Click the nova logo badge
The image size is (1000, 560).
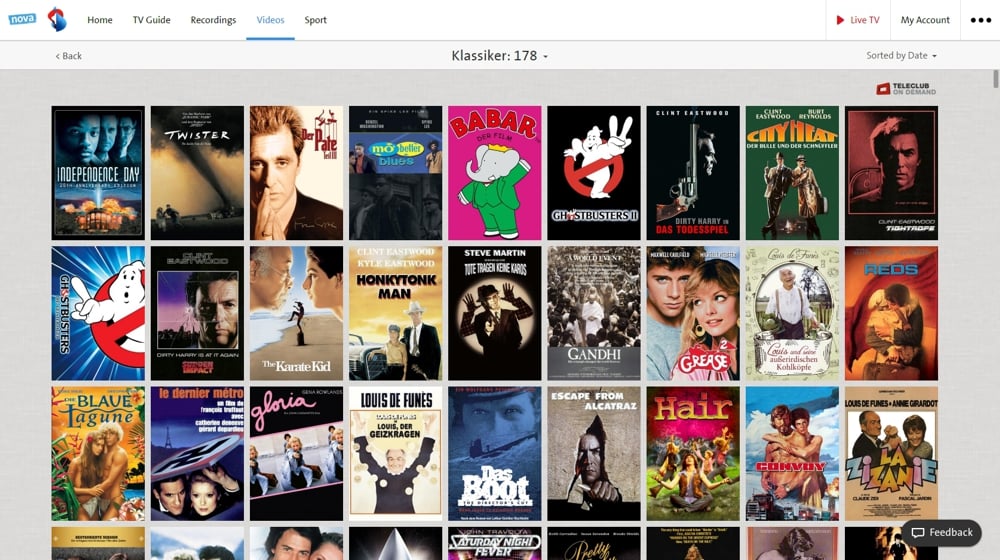click(x=22, y=19)
